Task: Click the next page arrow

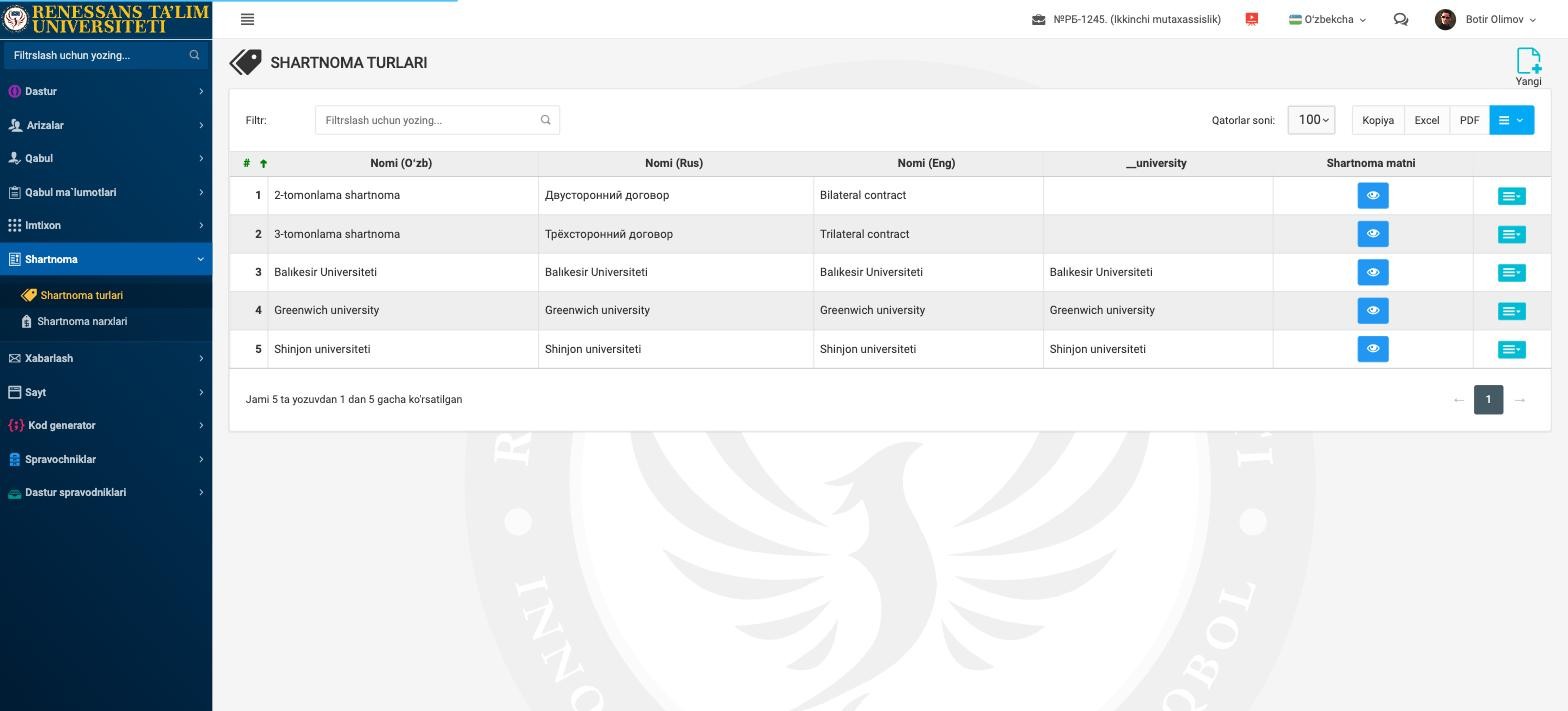Action: point(1519,400)
